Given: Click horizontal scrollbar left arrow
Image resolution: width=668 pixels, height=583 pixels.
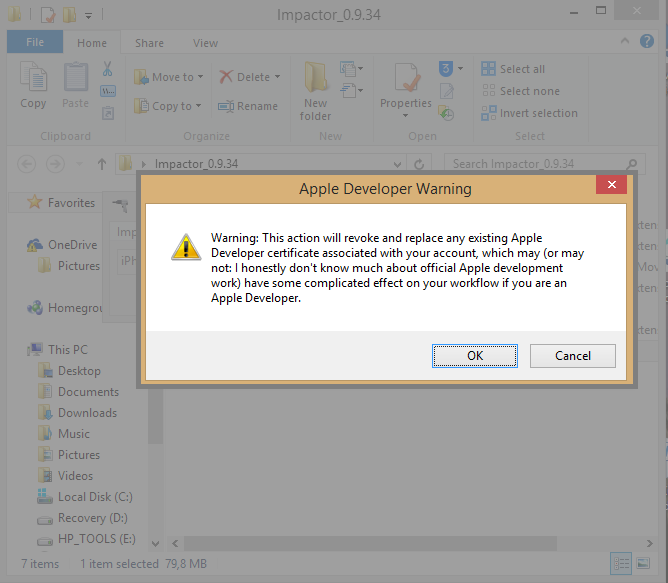Looking at the screenshot, I should tap(175, 543).
